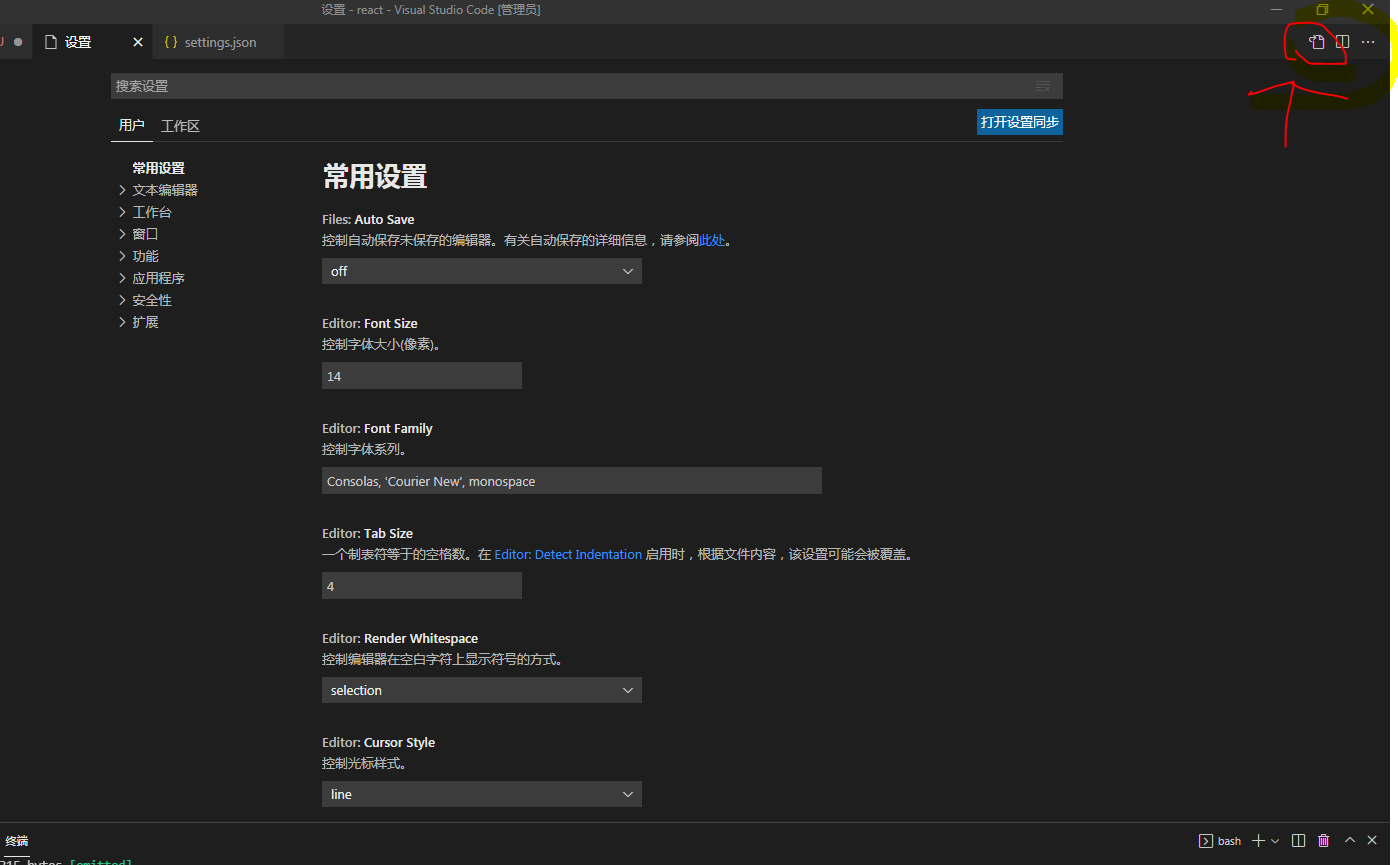The height and width of the screenshot is (865, 1398).
Task: Expand the 安全性 chevron
Action: click(122, 300)
